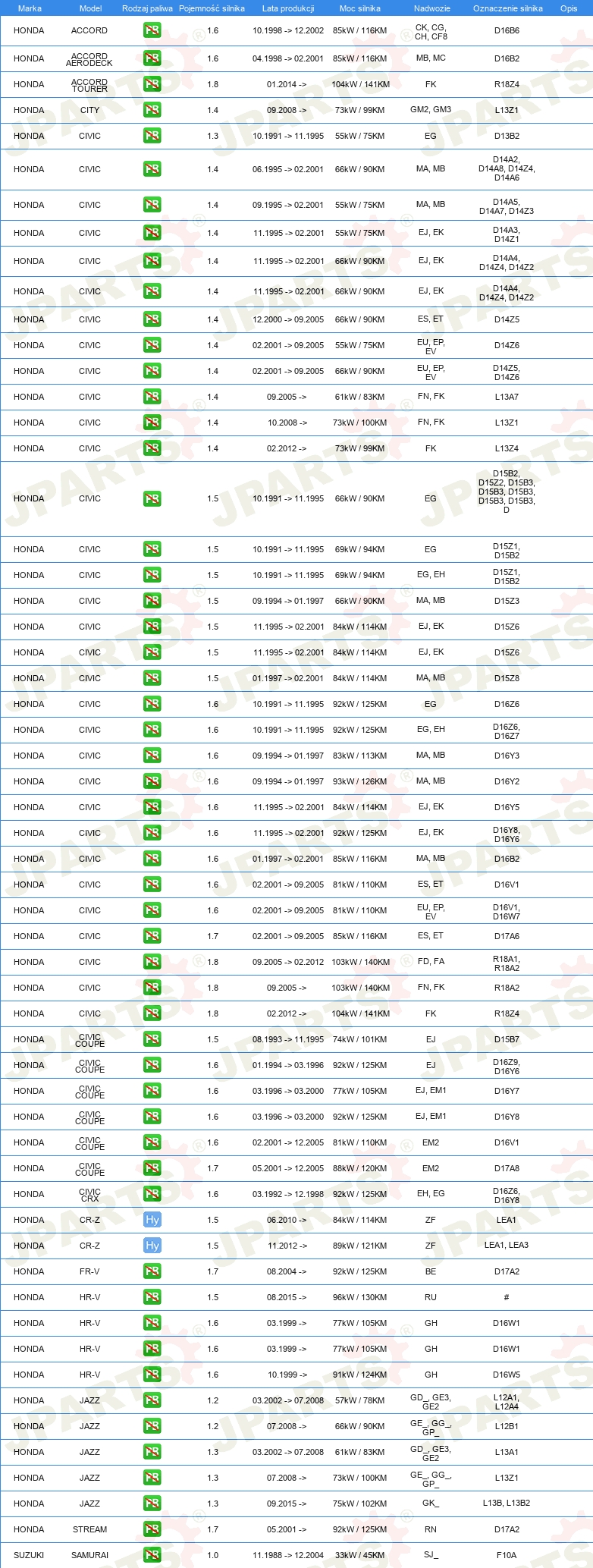Click the petrol fuel icon in the ACCORD D16B6 row
Viewport: 593px width, 1568px height.
click(x=152, y=31)
